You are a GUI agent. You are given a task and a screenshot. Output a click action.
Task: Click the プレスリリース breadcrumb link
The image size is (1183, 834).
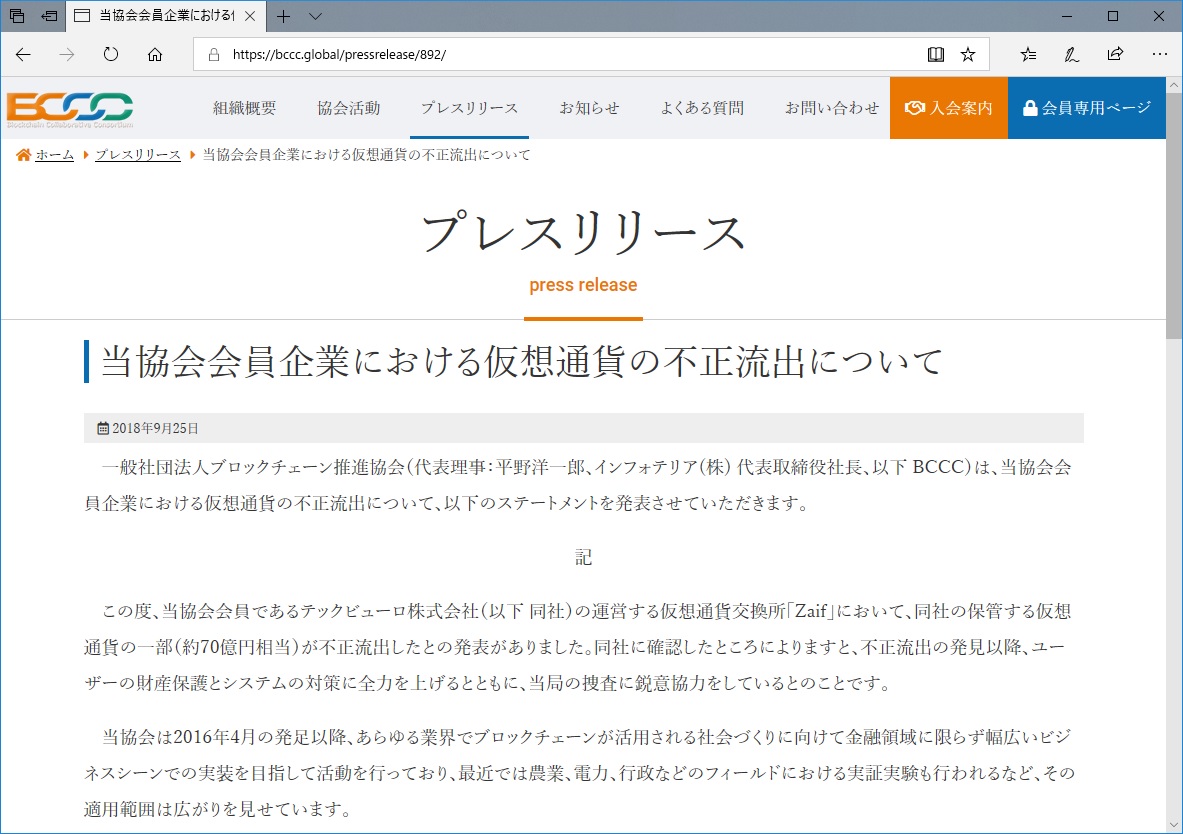(x=137, y=155)
